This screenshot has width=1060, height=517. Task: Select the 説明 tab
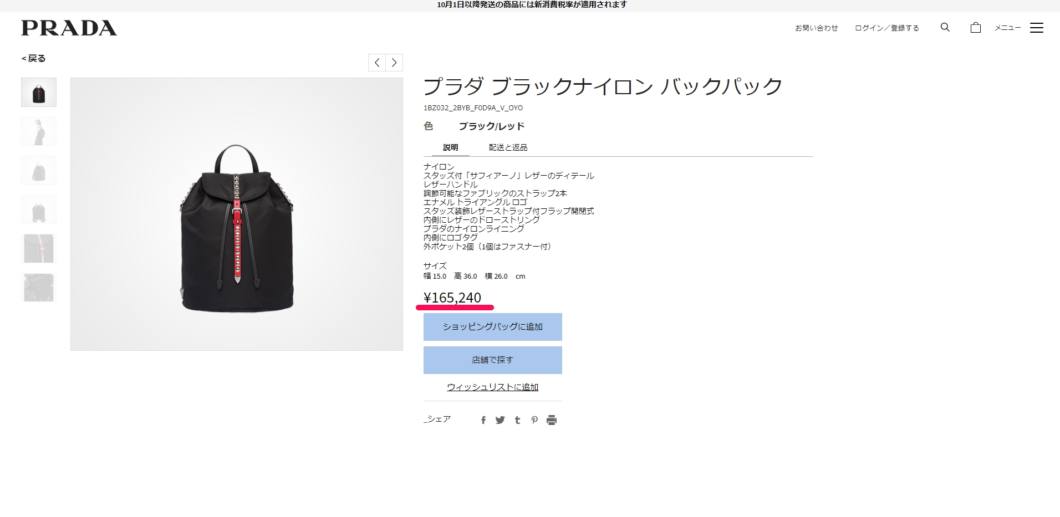[x=450, y=147]
